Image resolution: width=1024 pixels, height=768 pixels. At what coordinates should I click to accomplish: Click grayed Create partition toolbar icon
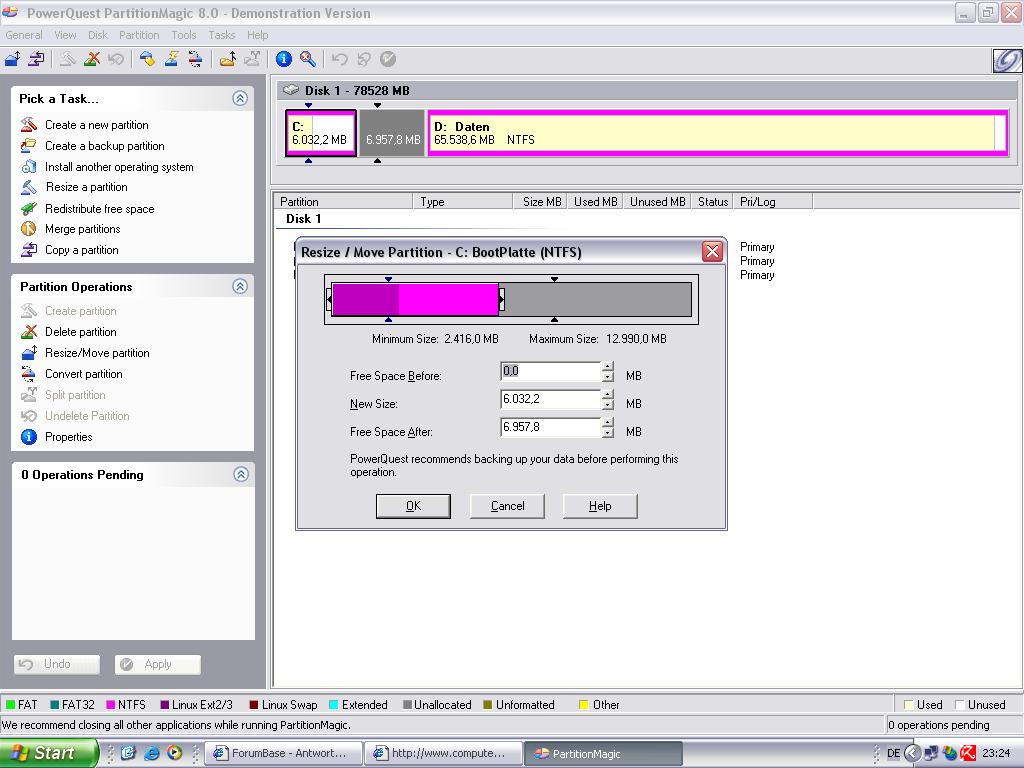click(68, 59)
